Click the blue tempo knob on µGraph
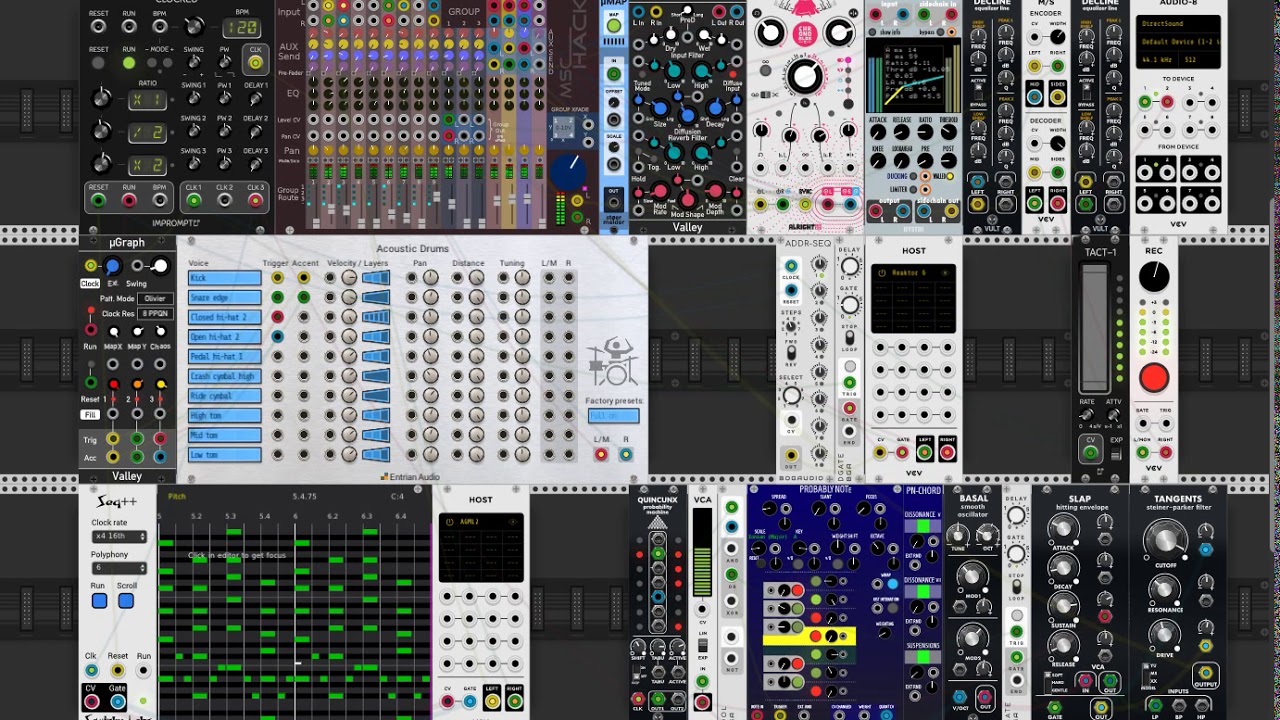The height and width of the screenshot is (720, 1280). (112, 265)
